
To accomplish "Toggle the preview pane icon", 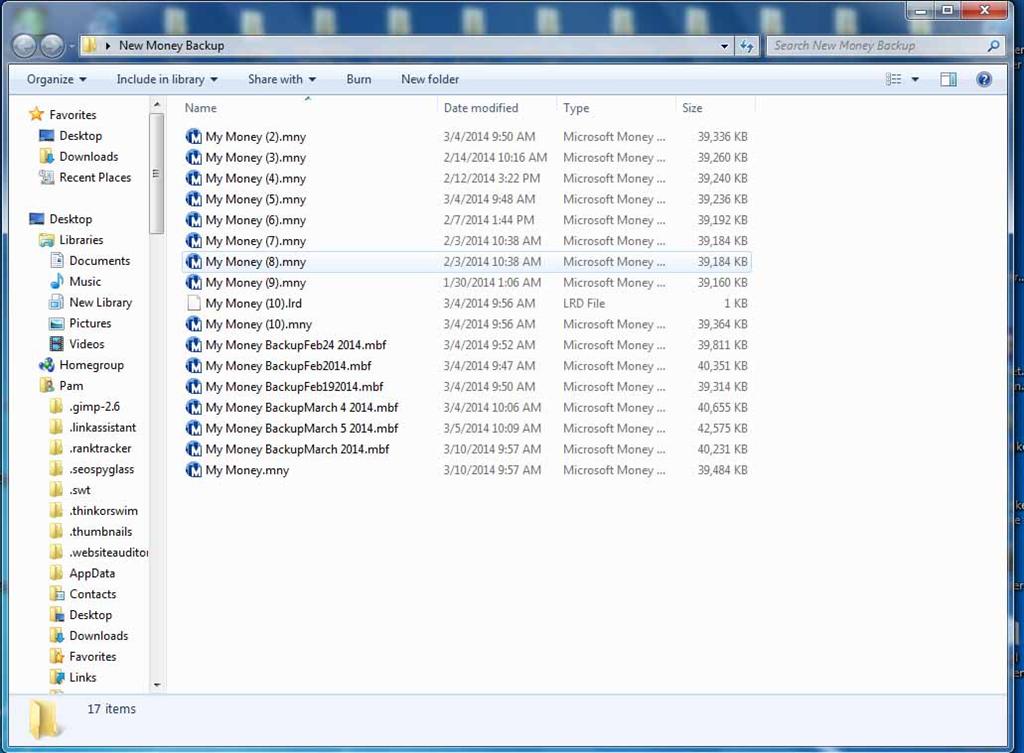I will point(948,79).
